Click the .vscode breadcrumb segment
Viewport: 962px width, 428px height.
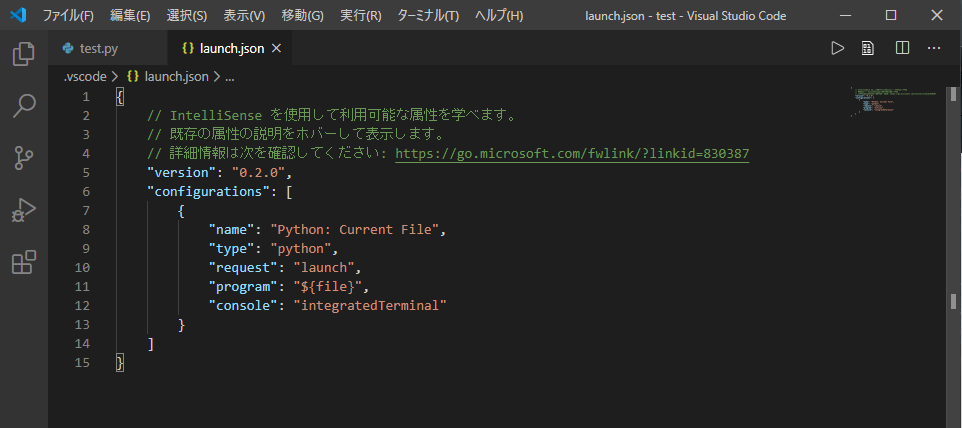(x=85, y=77)
